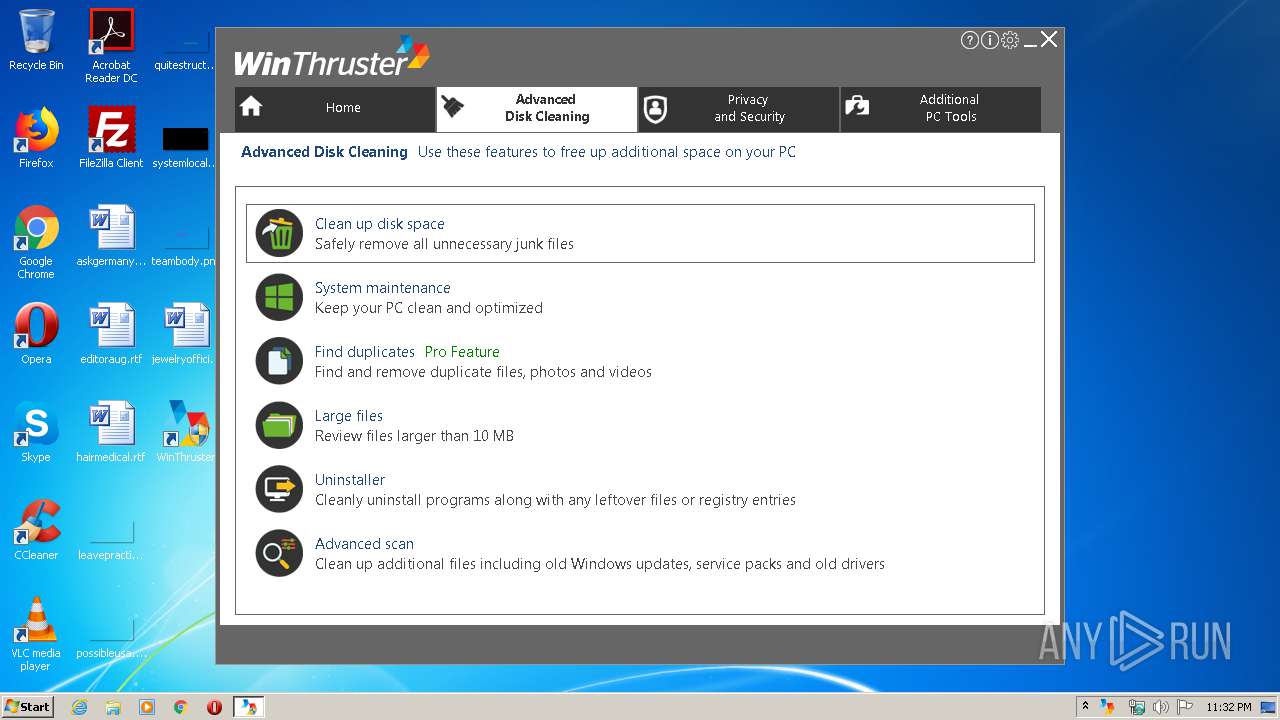Open the Advanced scan link
The image size is (1280, 720).
pyautogui.click(x=364, y=544)
